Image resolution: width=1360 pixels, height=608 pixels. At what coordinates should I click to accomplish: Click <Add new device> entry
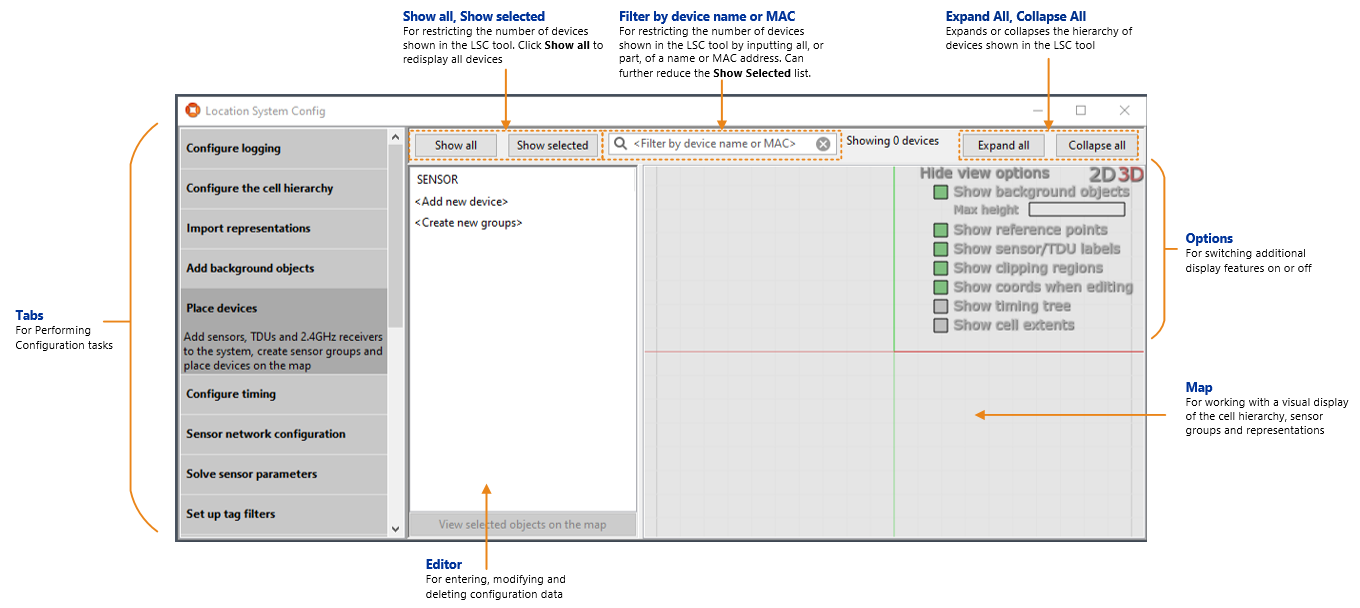(461, 201)
